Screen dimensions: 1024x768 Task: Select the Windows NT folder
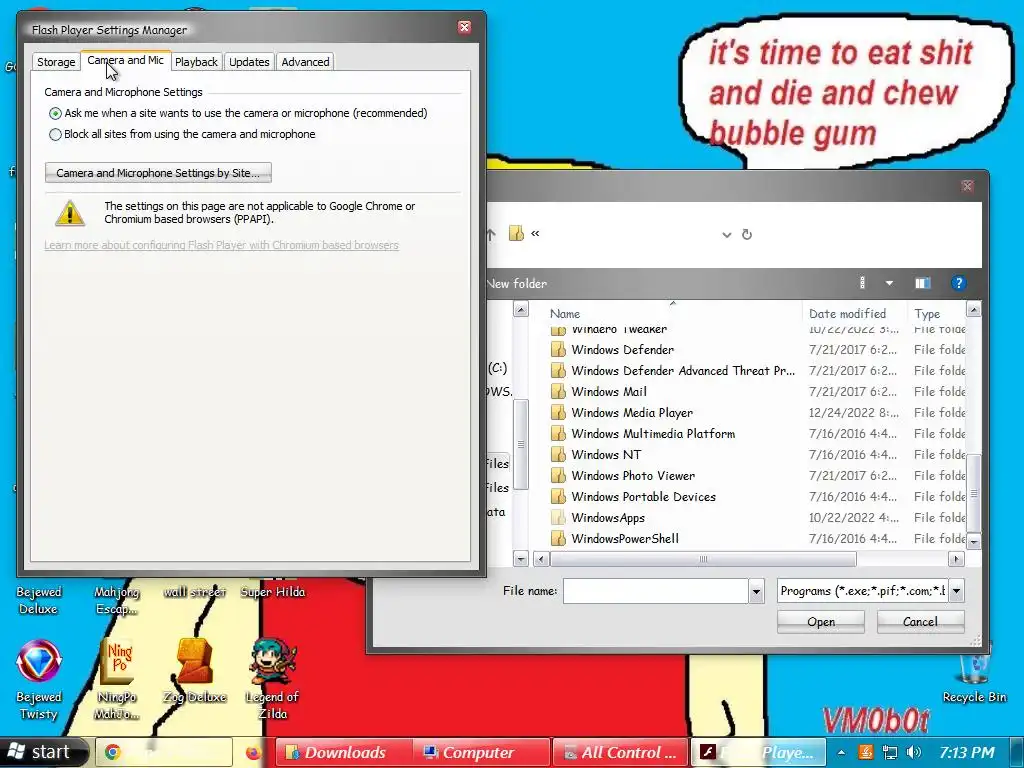[596, 455]
